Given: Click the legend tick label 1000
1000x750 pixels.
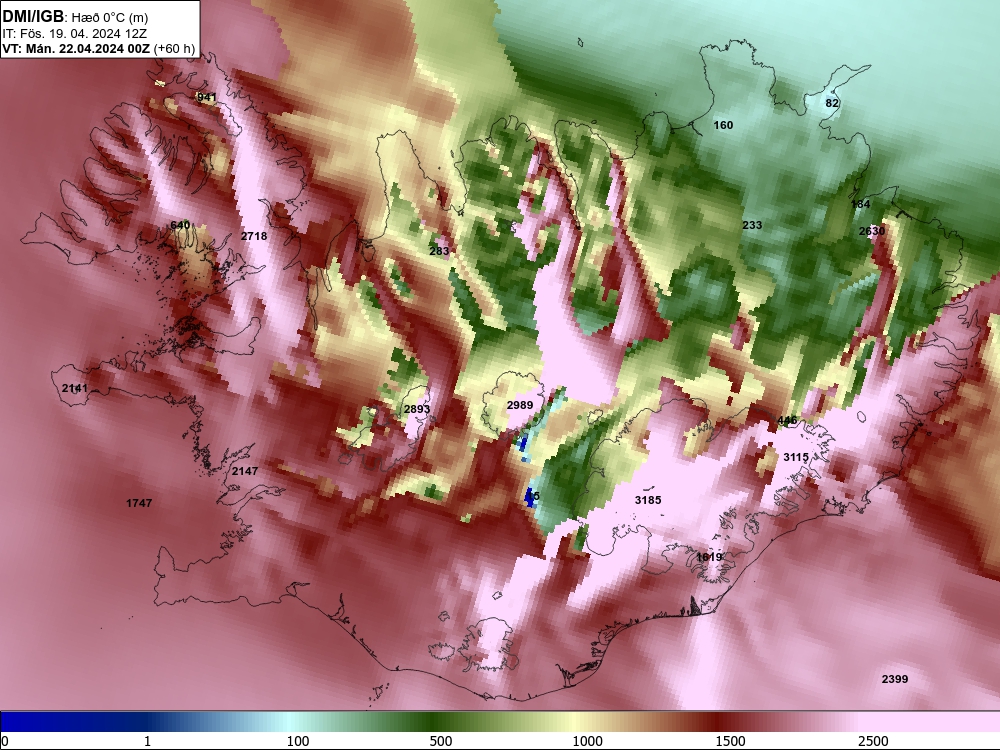Looking at the screenshot, I should click(587, 741).
